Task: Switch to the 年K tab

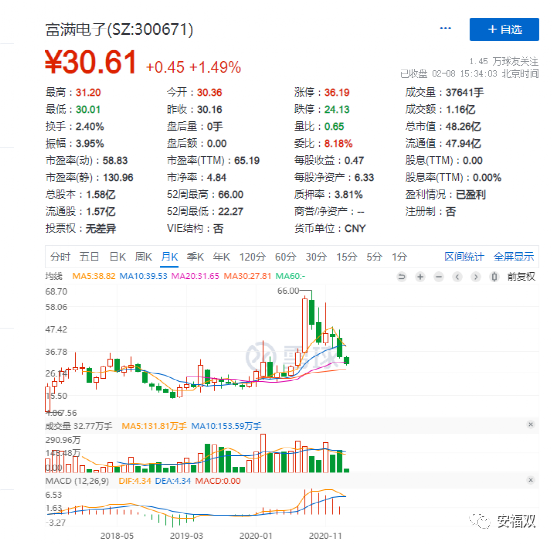Action: 221,257
